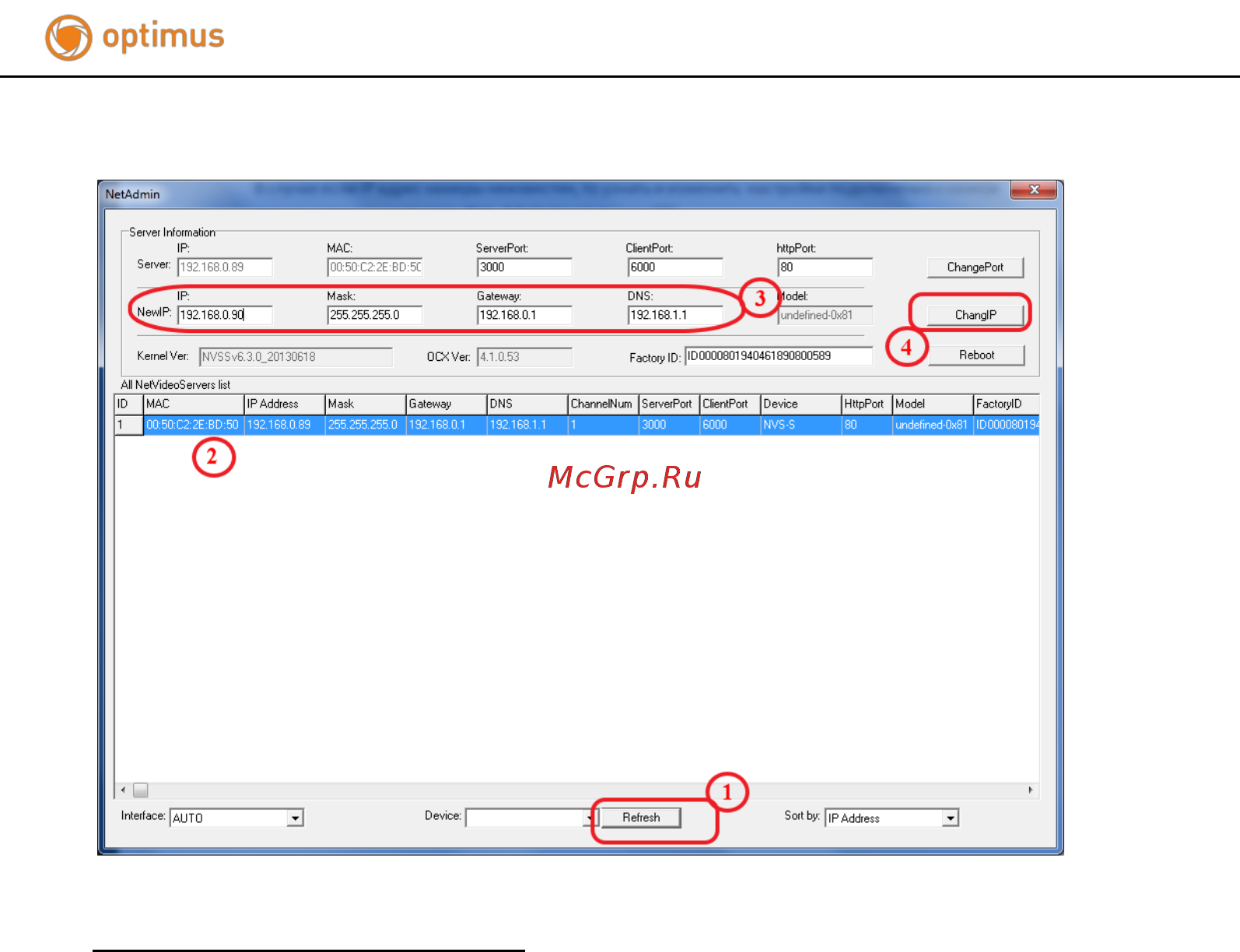
Task: Click the optimus logo icon
Action: tap(68, 37)
